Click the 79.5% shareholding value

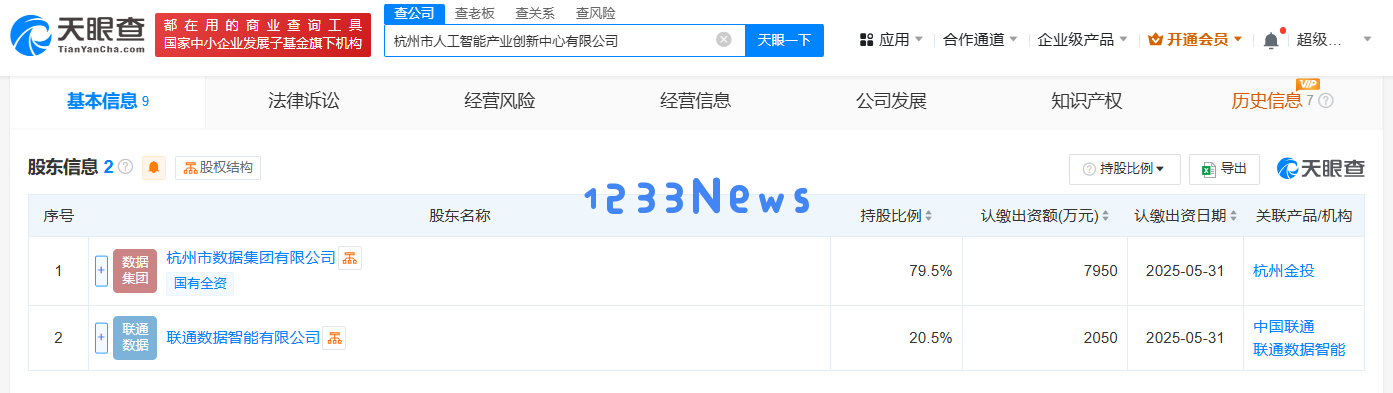pyautogui.click(x=930, y=271)
